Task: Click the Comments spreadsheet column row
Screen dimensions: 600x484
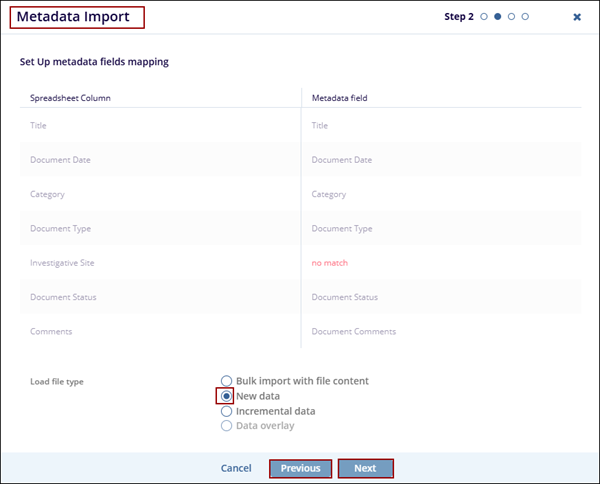Action: click(51, 331)
